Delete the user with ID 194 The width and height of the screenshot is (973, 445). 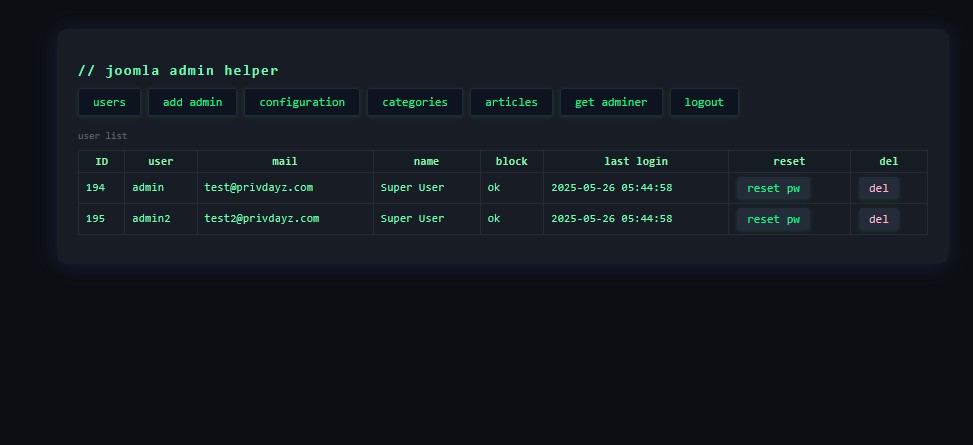pyautogui.click(x=879, y=188)
